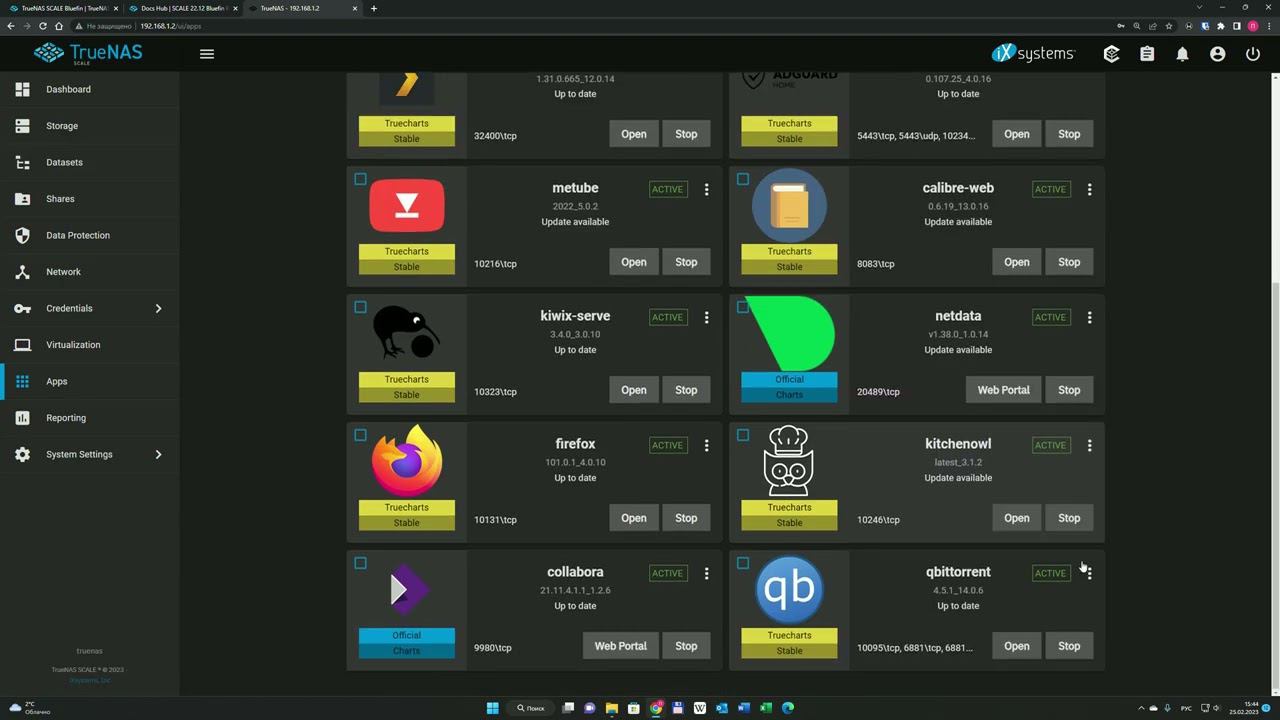Open a new browser tab
This screenshot has width=1280, height=720.
click(x=374, y=8)
